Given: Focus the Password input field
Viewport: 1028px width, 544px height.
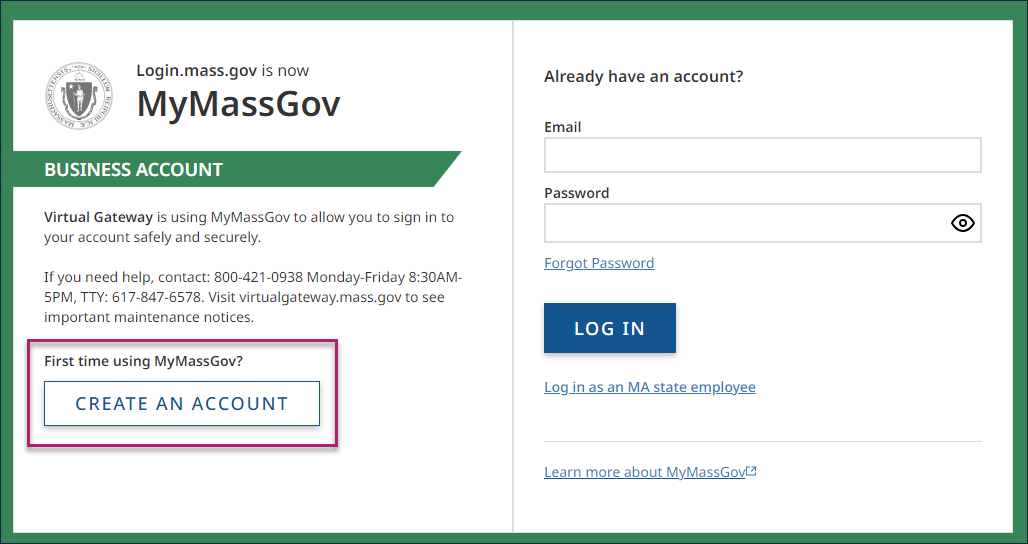Looking at the screenshot, I should coord(745,223).
